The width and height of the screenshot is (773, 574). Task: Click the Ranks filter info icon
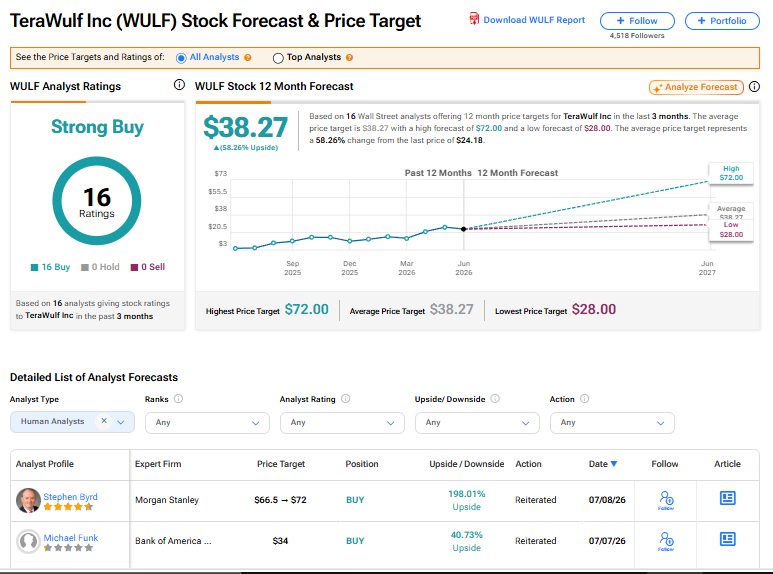click(178, 398)
